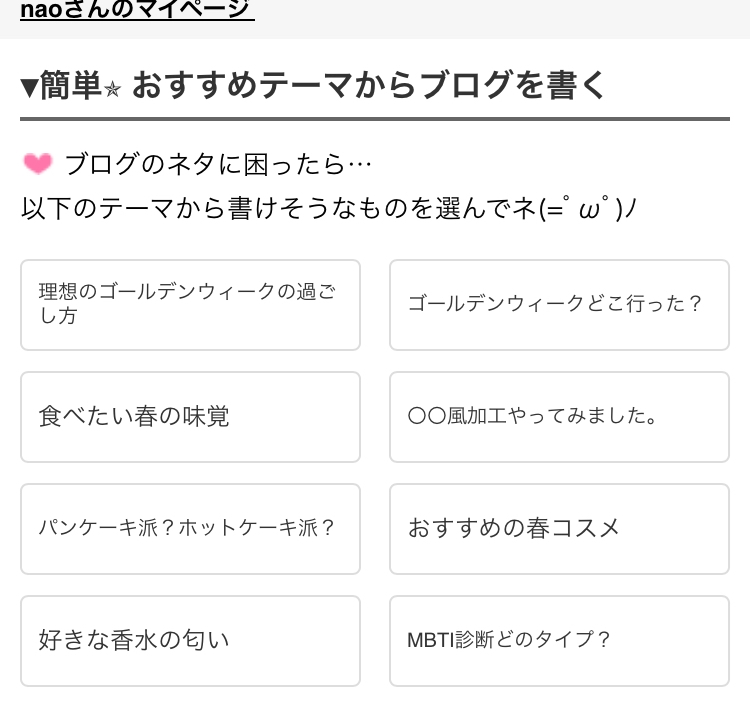Open the naoさんのマイページ link
The width and height of the screenshot is (750, 717).
pyautogui.click(x=137, y=10)
